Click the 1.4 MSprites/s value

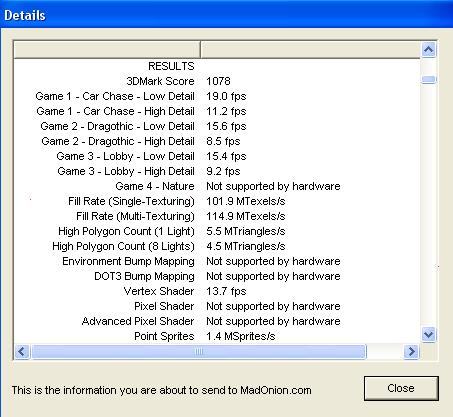pos(241,336)
